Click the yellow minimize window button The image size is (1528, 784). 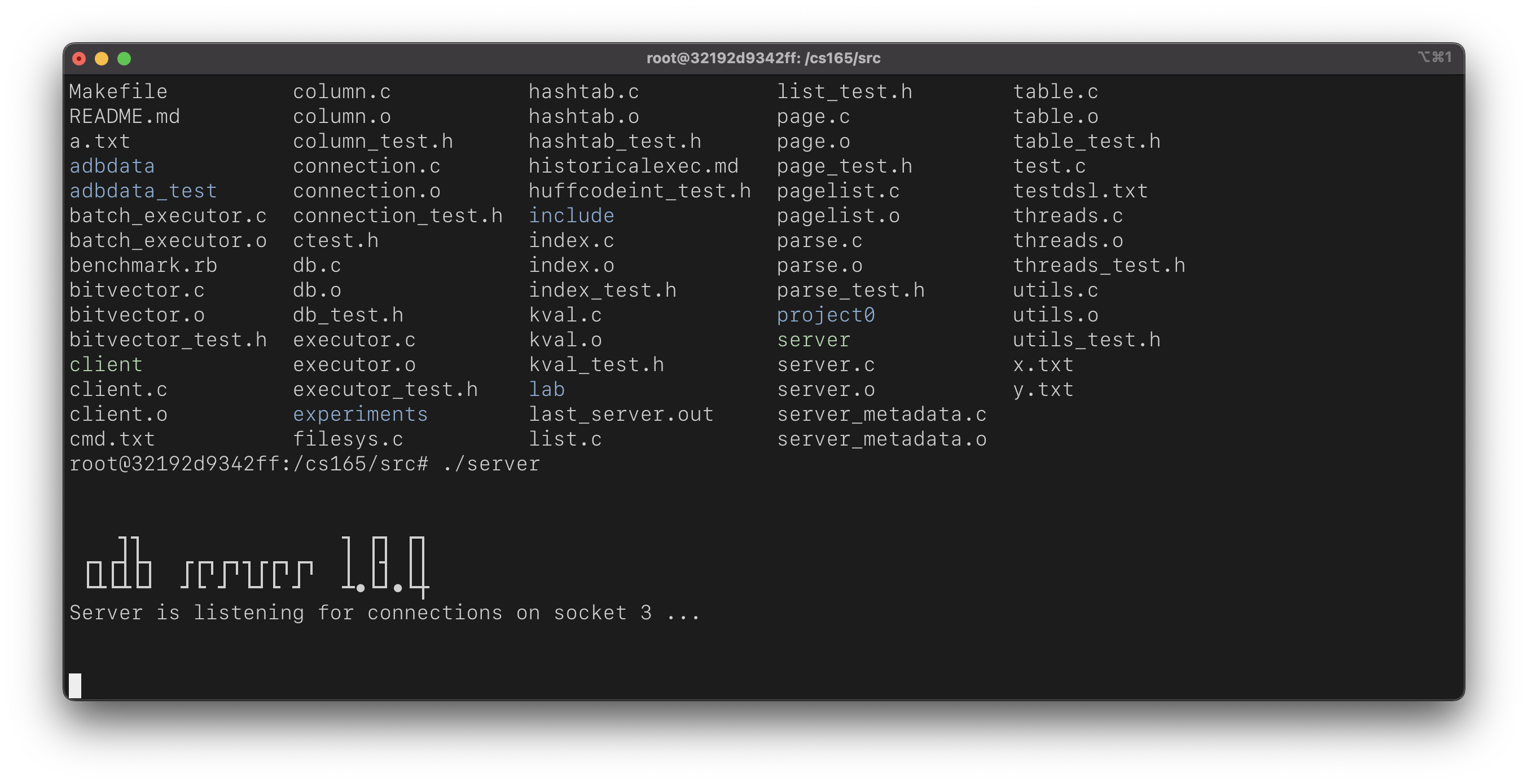tap(102, 58)
